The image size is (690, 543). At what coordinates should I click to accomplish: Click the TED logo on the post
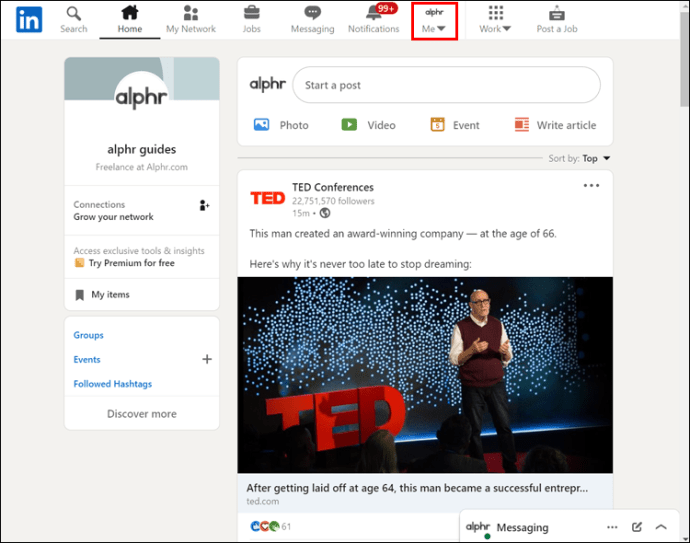[268, 198]
